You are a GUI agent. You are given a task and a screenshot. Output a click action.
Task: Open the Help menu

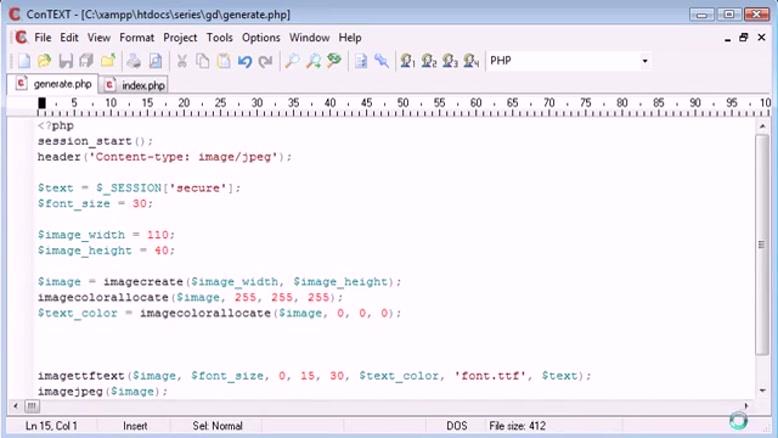tap(350, 38)
